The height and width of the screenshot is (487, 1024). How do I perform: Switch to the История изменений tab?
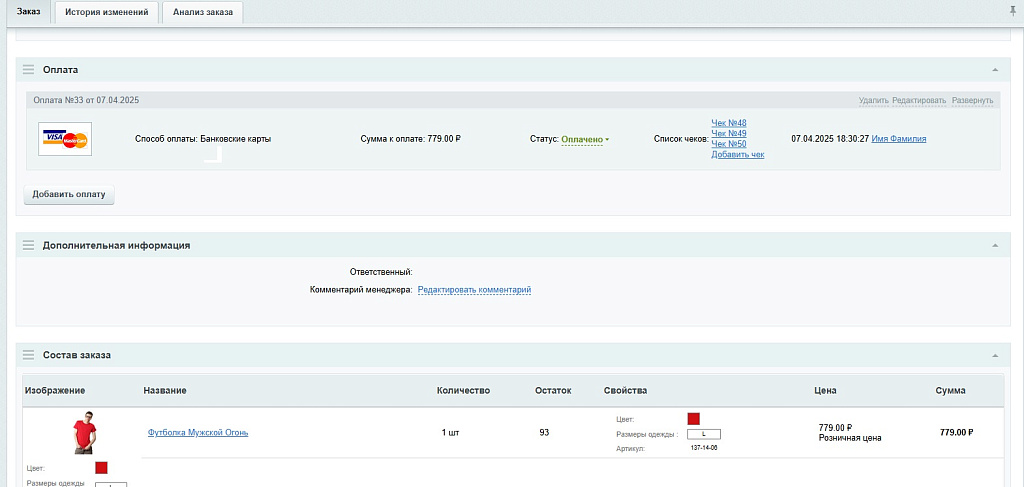coord(106,12)
